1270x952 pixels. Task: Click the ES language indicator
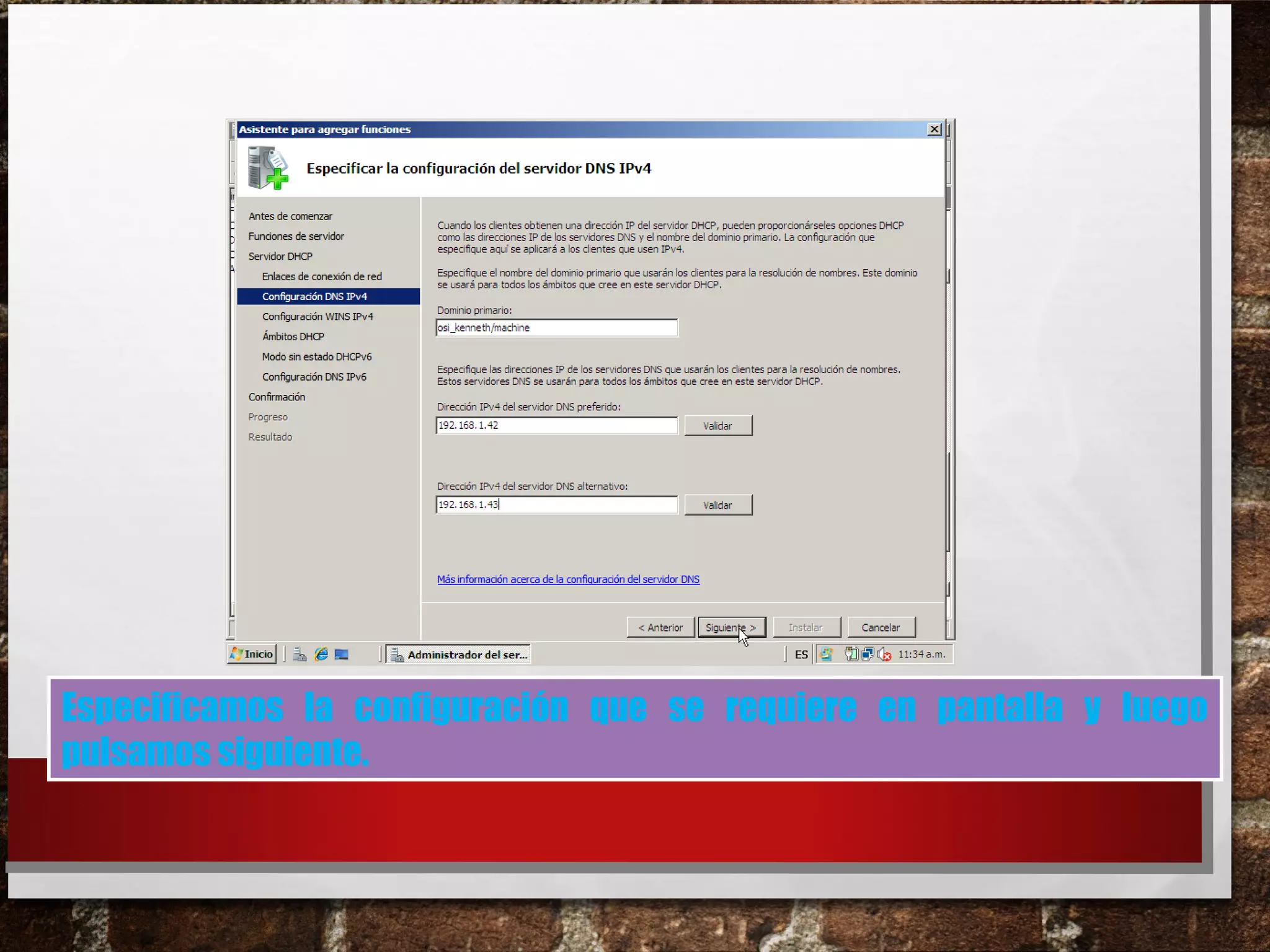coord(801,654)
